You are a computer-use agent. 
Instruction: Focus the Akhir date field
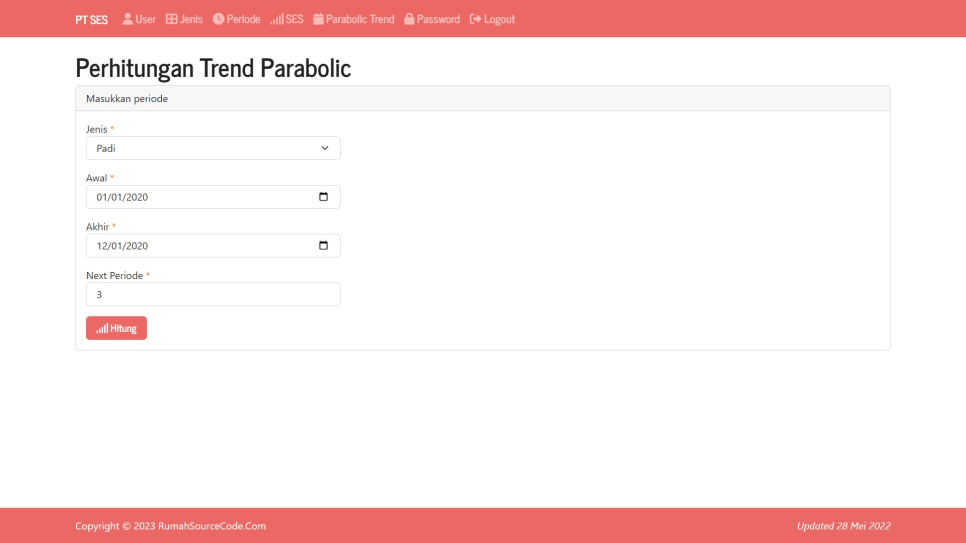point(213,245)
